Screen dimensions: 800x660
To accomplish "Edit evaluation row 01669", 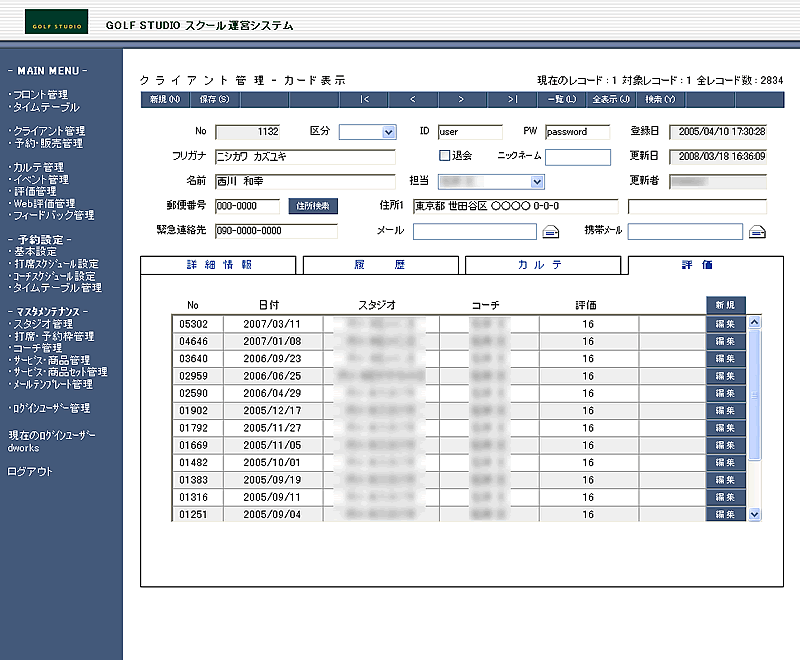I will [x=726, y=445].
